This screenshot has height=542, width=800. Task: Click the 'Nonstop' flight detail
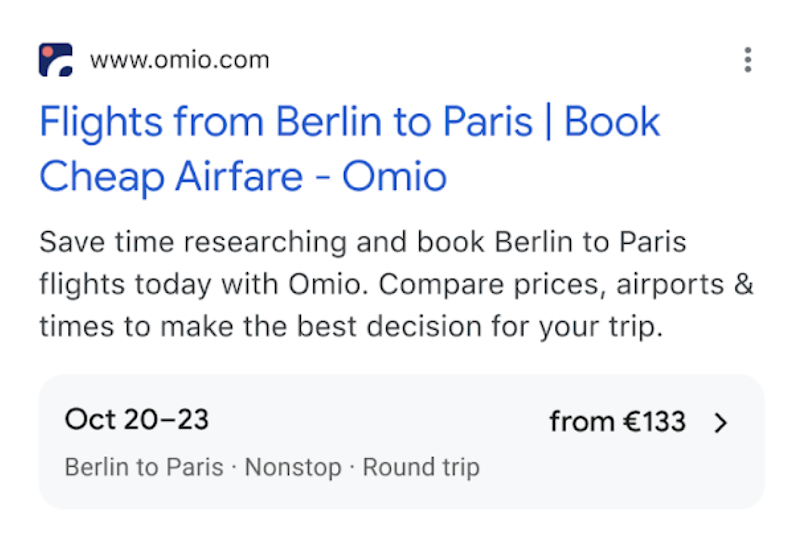(293, 467)
